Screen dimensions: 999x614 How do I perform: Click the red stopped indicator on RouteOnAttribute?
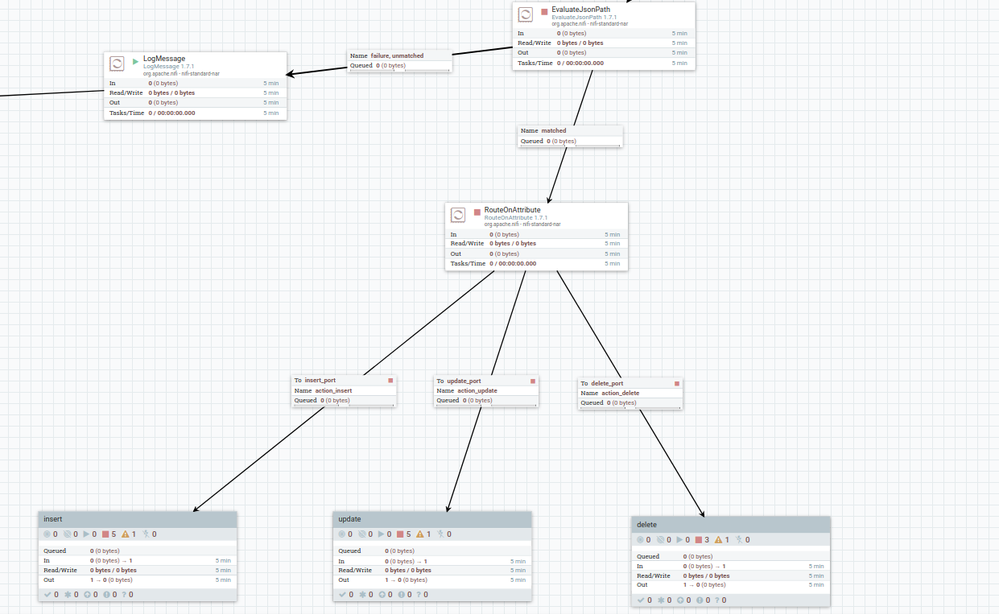(477, 212)
